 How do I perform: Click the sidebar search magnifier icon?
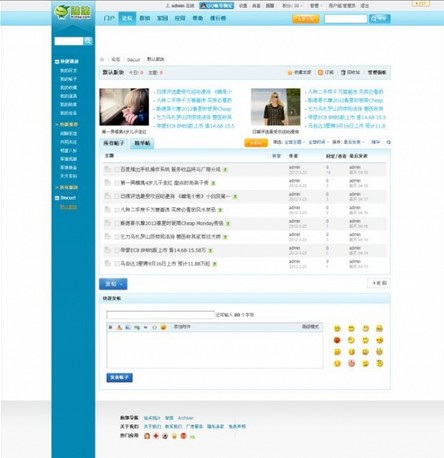click(88, 41)
